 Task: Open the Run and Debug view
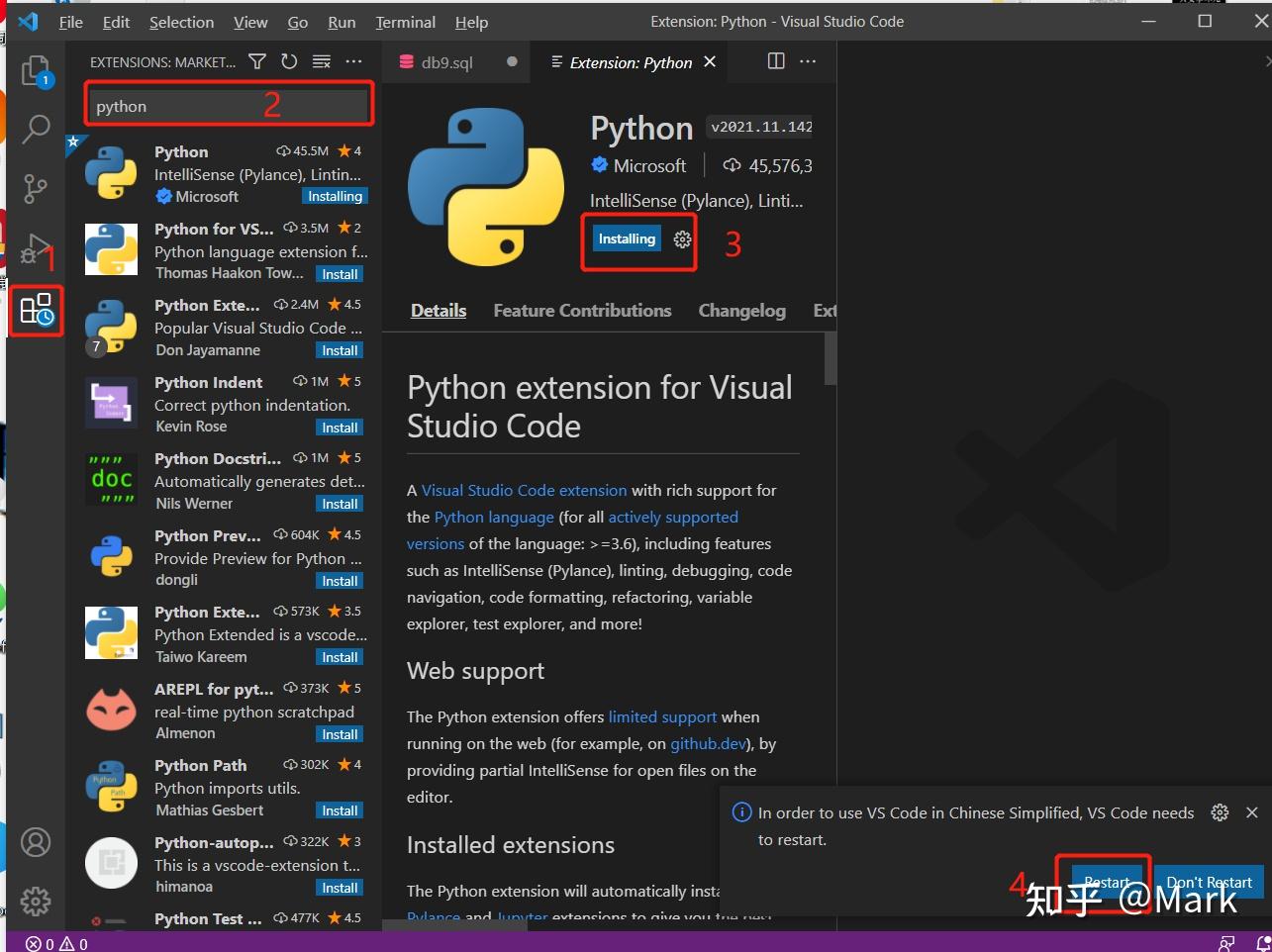click(36, 248)
